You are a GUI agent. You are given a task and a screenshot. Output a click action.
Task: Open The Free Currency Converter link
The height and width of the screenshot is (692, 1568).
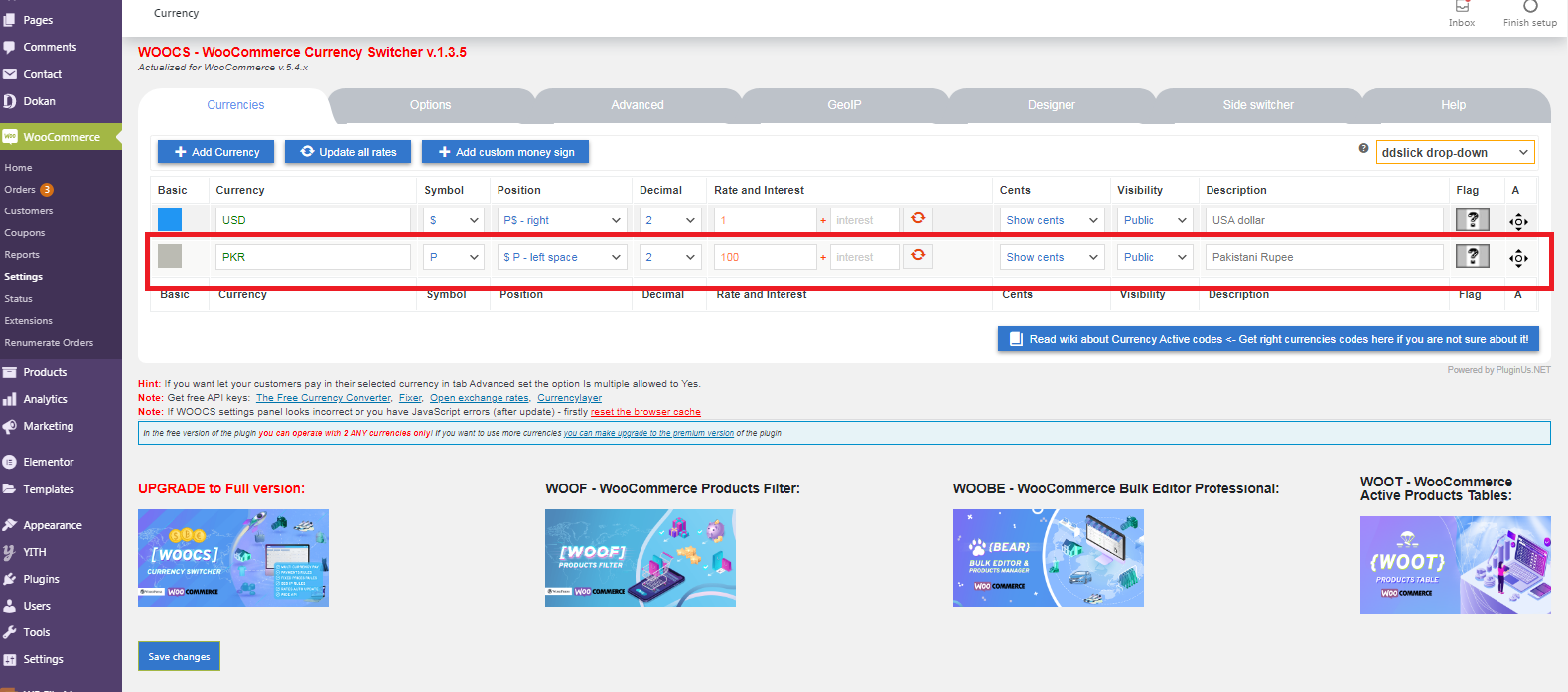324,398
